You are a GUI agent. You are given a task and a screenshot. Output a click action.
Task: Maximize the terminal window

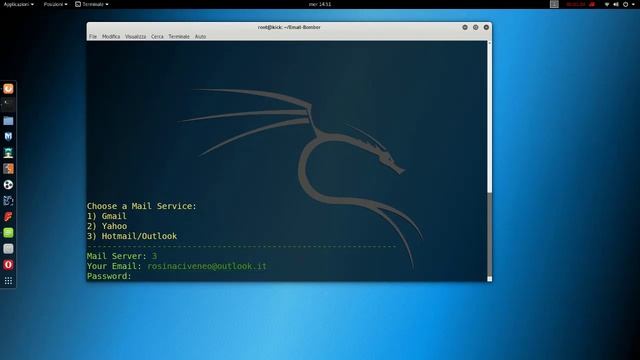click(476, 27)
